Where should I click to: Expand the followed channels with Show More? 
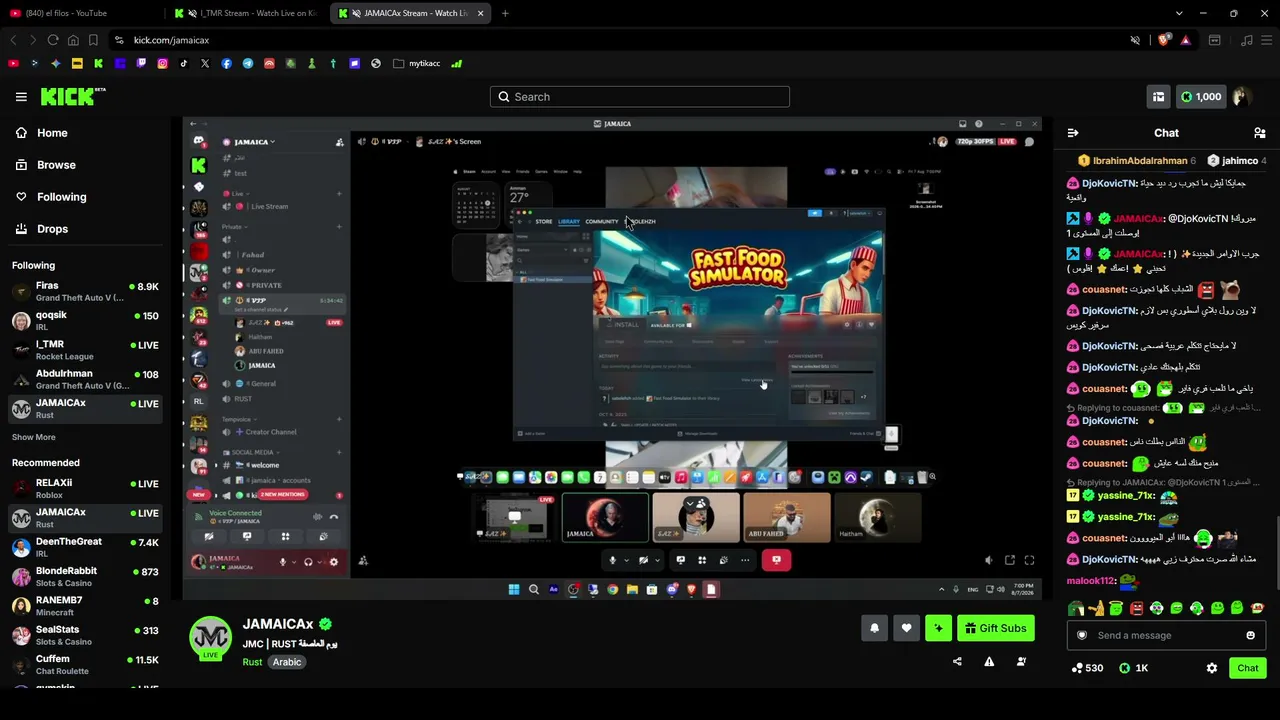pos(34,437)
